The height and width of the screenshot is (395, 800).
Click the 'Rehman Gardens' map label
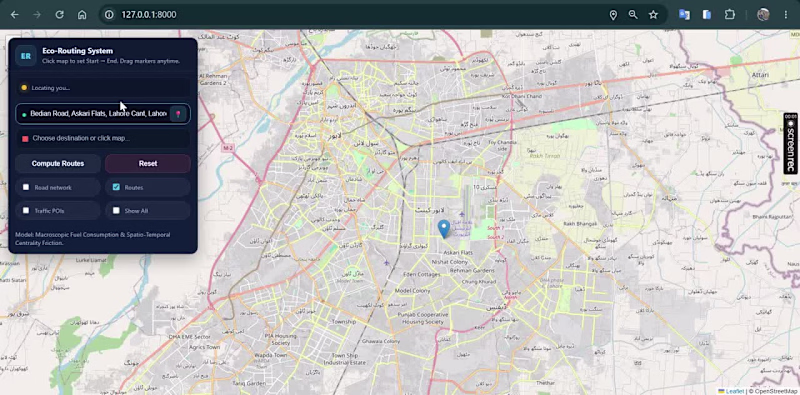point(472,270)
